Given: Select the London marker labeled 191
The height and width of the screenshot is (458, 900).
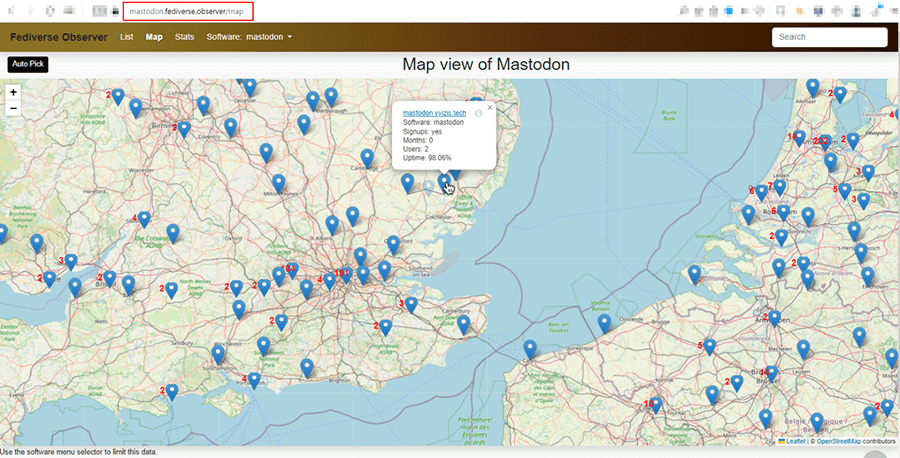Looking at the screenshot, I should point(346,275).
